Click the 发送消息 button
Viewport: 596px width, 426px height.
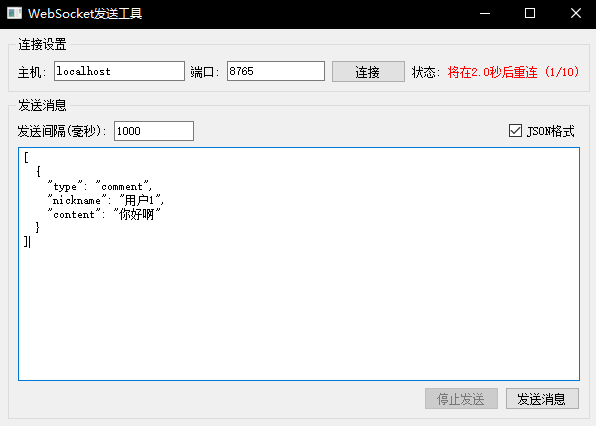tap(542, 399)
